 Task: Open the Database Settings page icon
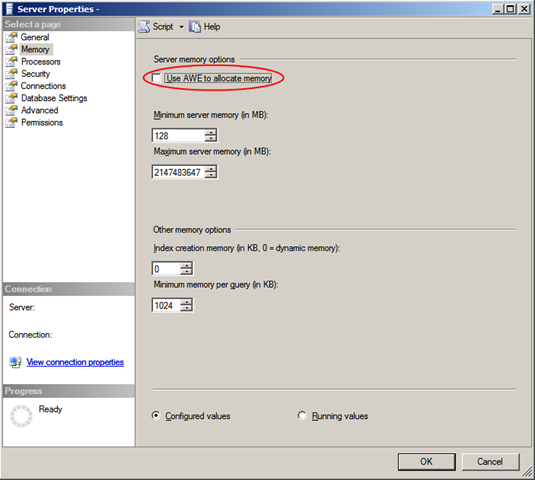click(x=11, y=98)
